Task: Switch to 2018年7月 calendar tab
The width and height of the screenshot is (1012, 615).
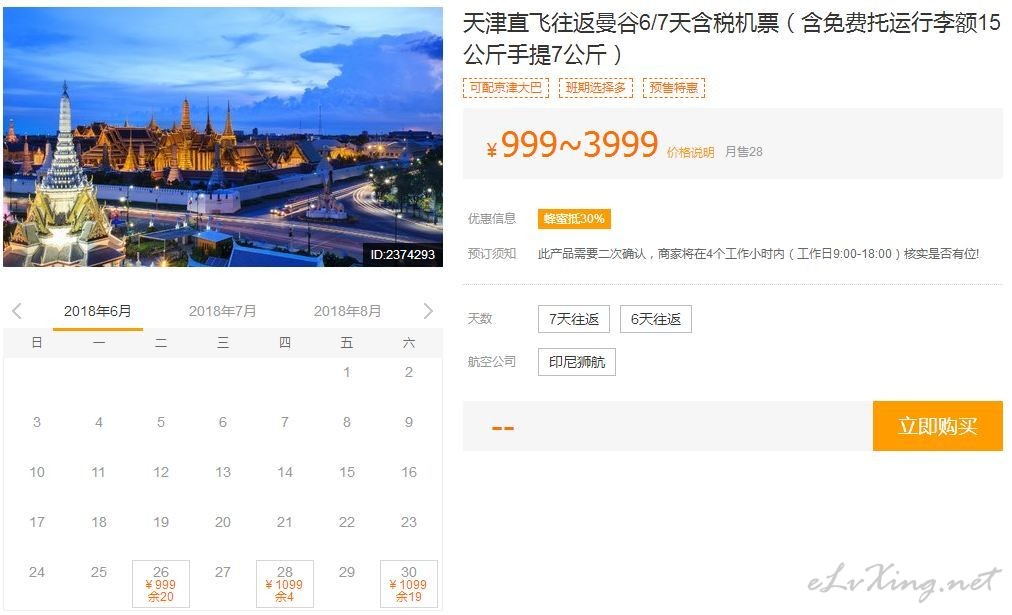Action: coord(222,311)
